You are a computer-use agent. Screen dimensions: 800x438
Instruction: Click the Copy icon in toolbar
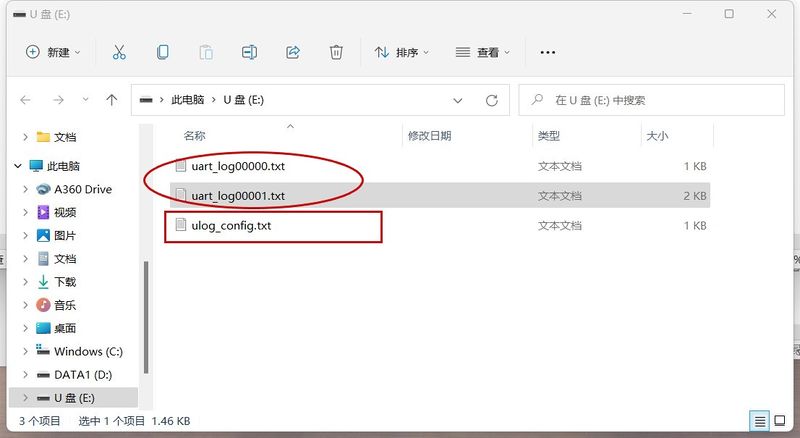coord(163,52)
